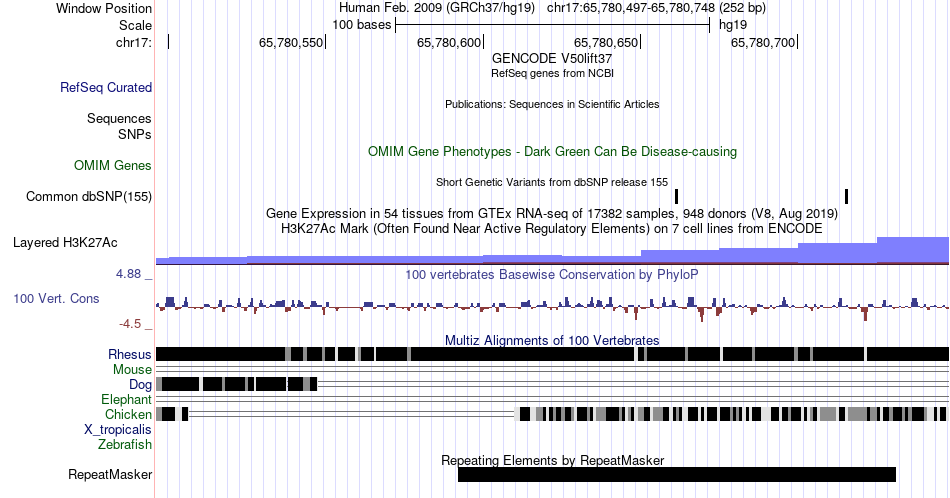The height and width of the screenshot is (498, 950).
Task: Click the 'RefSeq genes from NCBI' title
Action: 552,73
